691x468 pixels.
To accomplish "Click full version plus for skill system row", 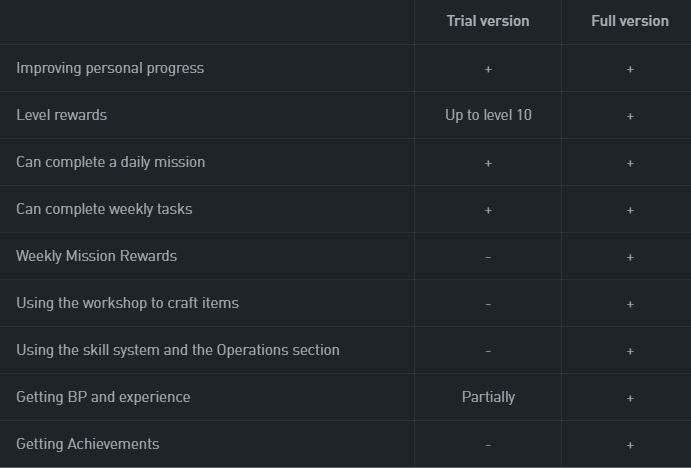I will click(x=630, y=351).
